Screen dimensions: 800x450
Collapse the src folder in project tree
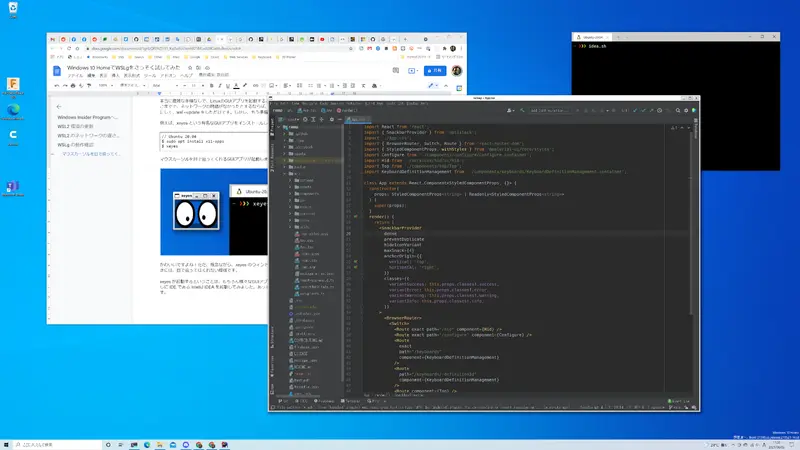click(x=285, y=173)
